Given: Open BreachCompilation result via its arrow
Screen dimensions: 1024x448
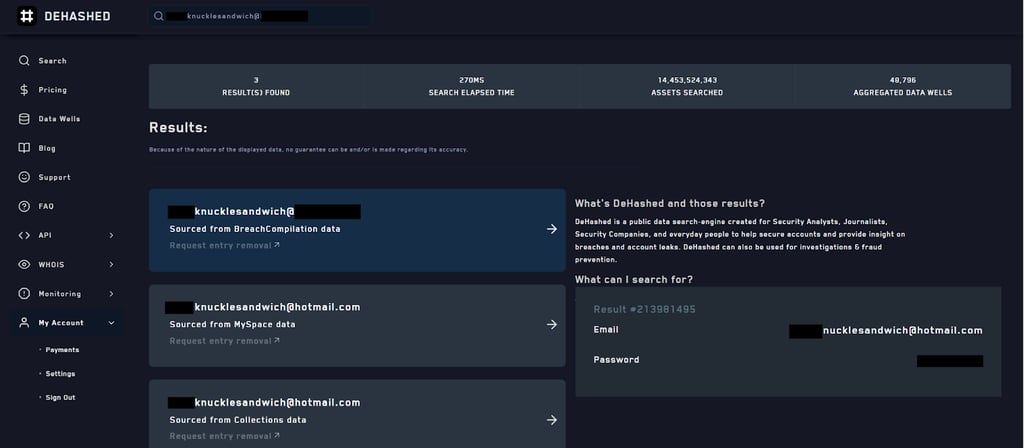Looking at the screenshot, I should pyautogui.click(x=552, y=229).
